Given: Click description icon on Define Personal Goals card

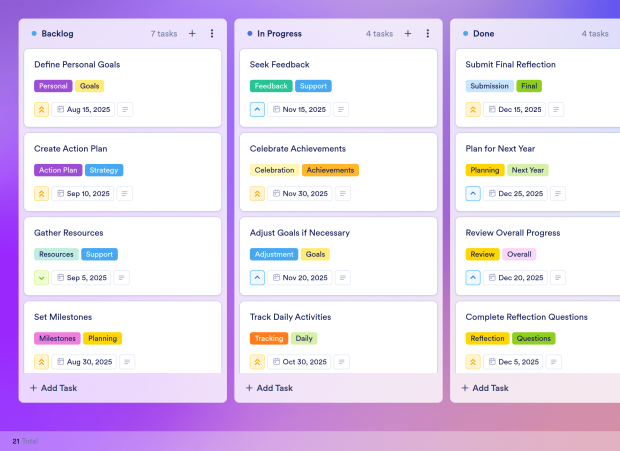Looking at the screenshot, I should [x=125, y=109].
